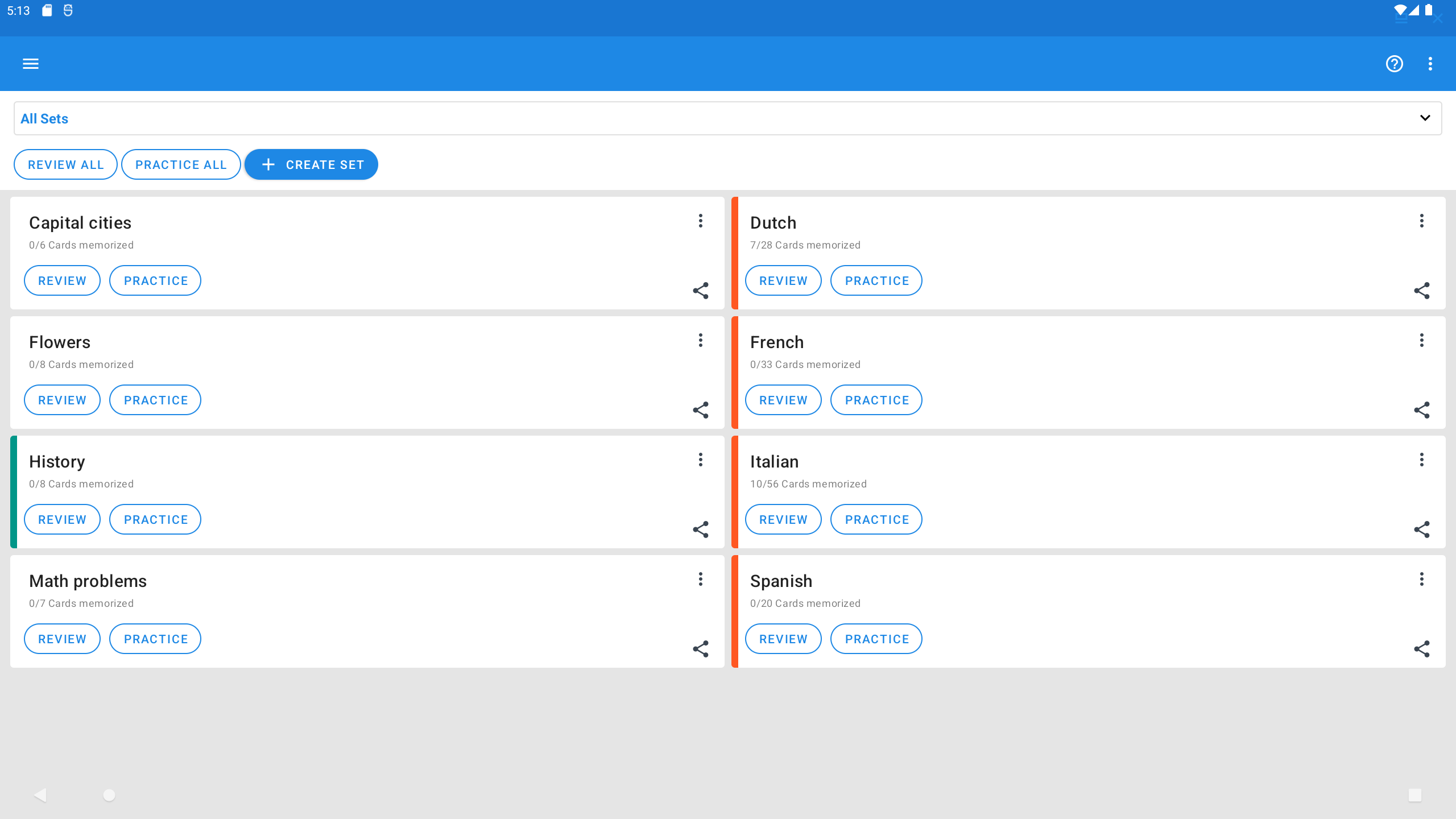Viewport: 1456px width, 819px height.
Task: Open options menu for Dutch set
Action: point(1422,221)
